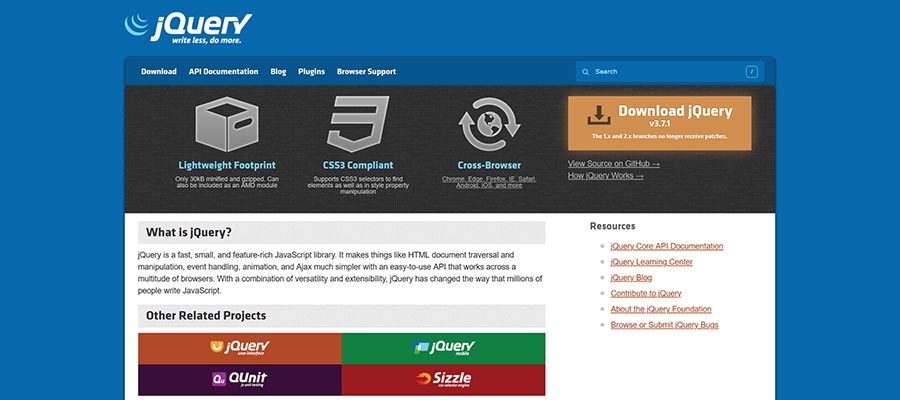Open jQuery Blog resource link
This screenshot has width=900, height=400.
coord(631,278)
